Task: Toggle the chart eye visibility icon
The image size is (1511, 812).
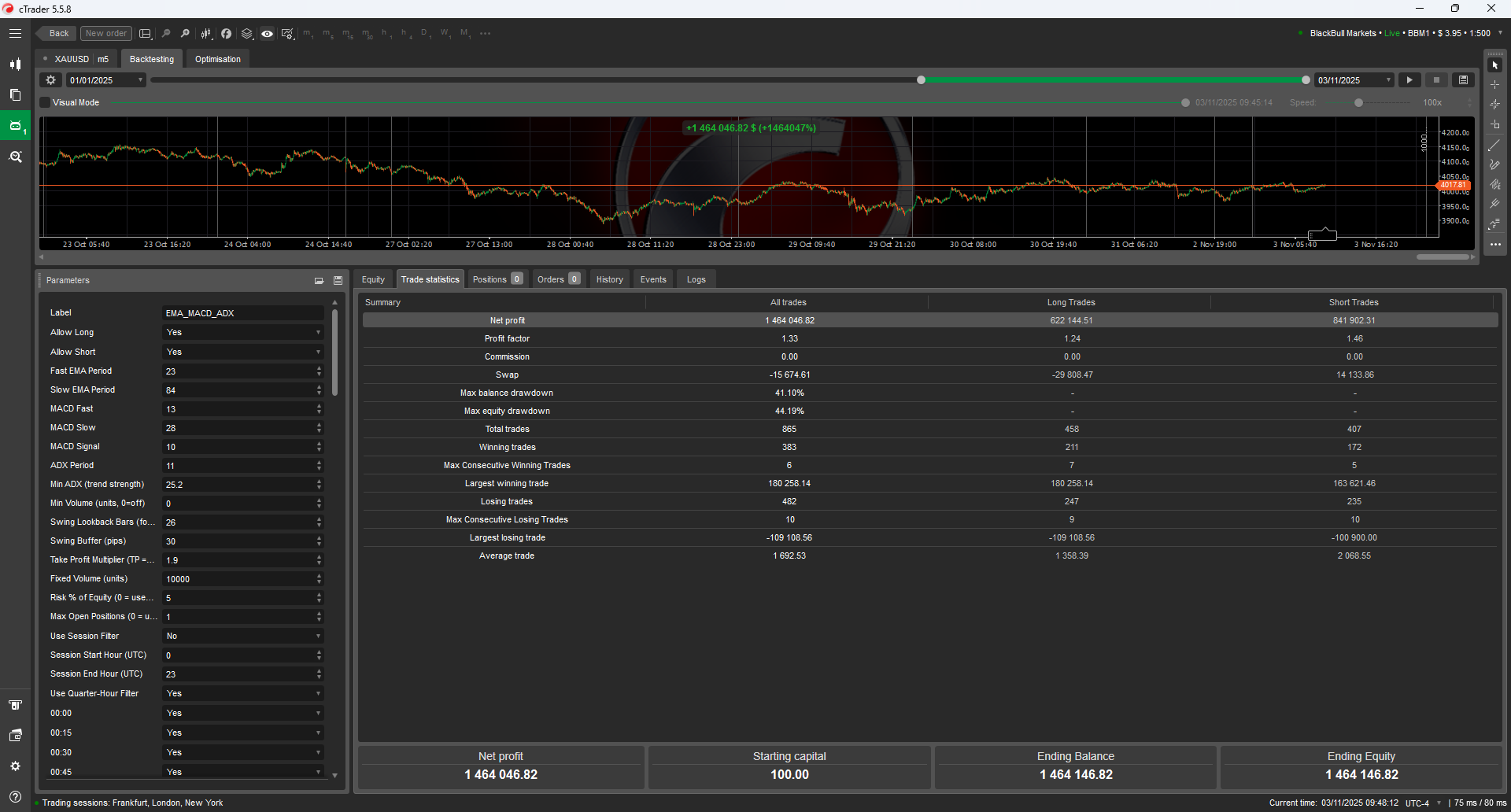Action: [x=267, y=33]
